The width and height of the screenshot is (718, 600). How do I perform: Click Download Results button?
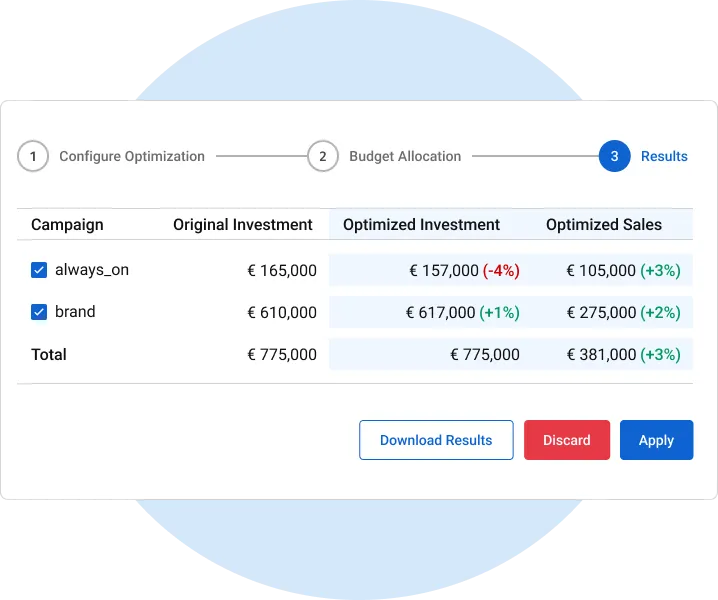[436, 440]
